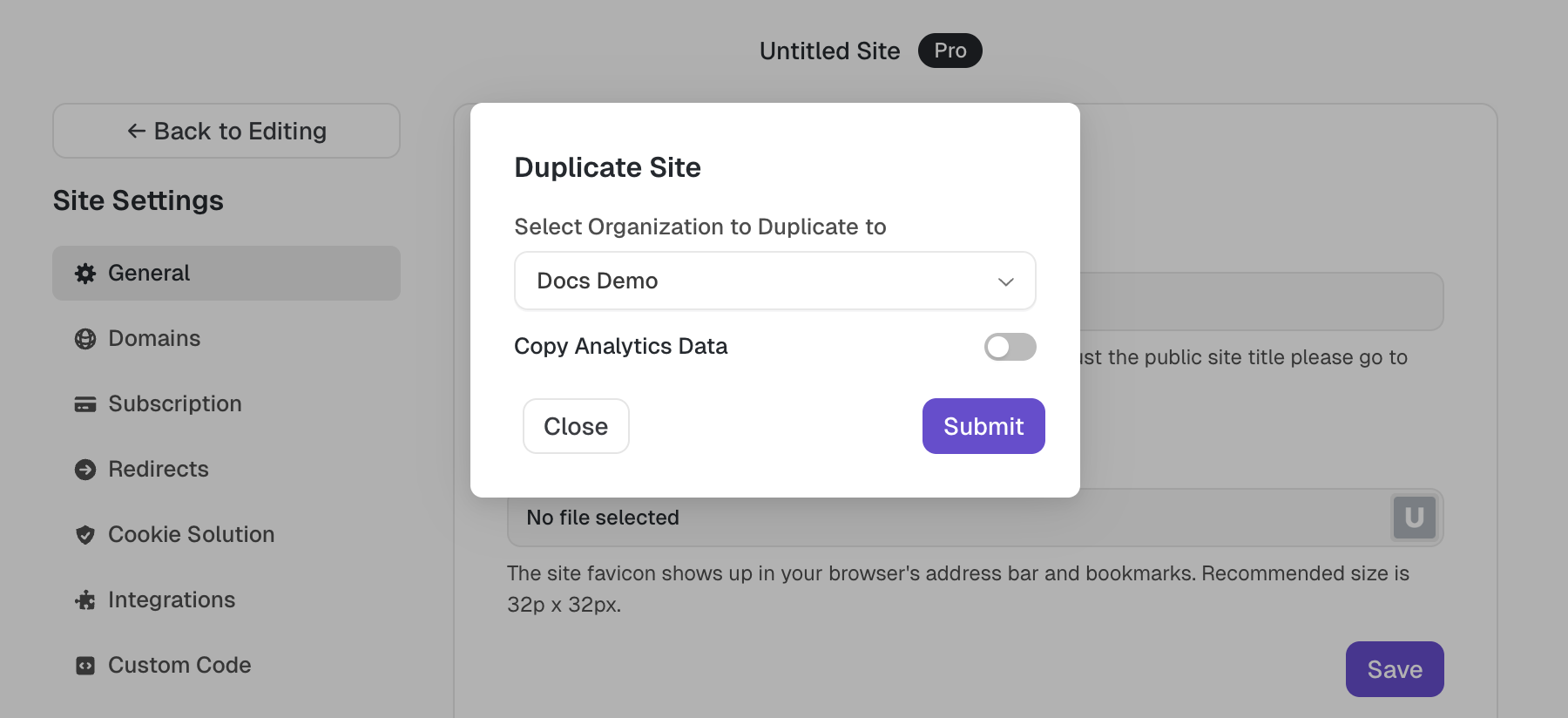Enable the Copy Analytics Data toggle
The image size is (1568, 718).
1010,347
